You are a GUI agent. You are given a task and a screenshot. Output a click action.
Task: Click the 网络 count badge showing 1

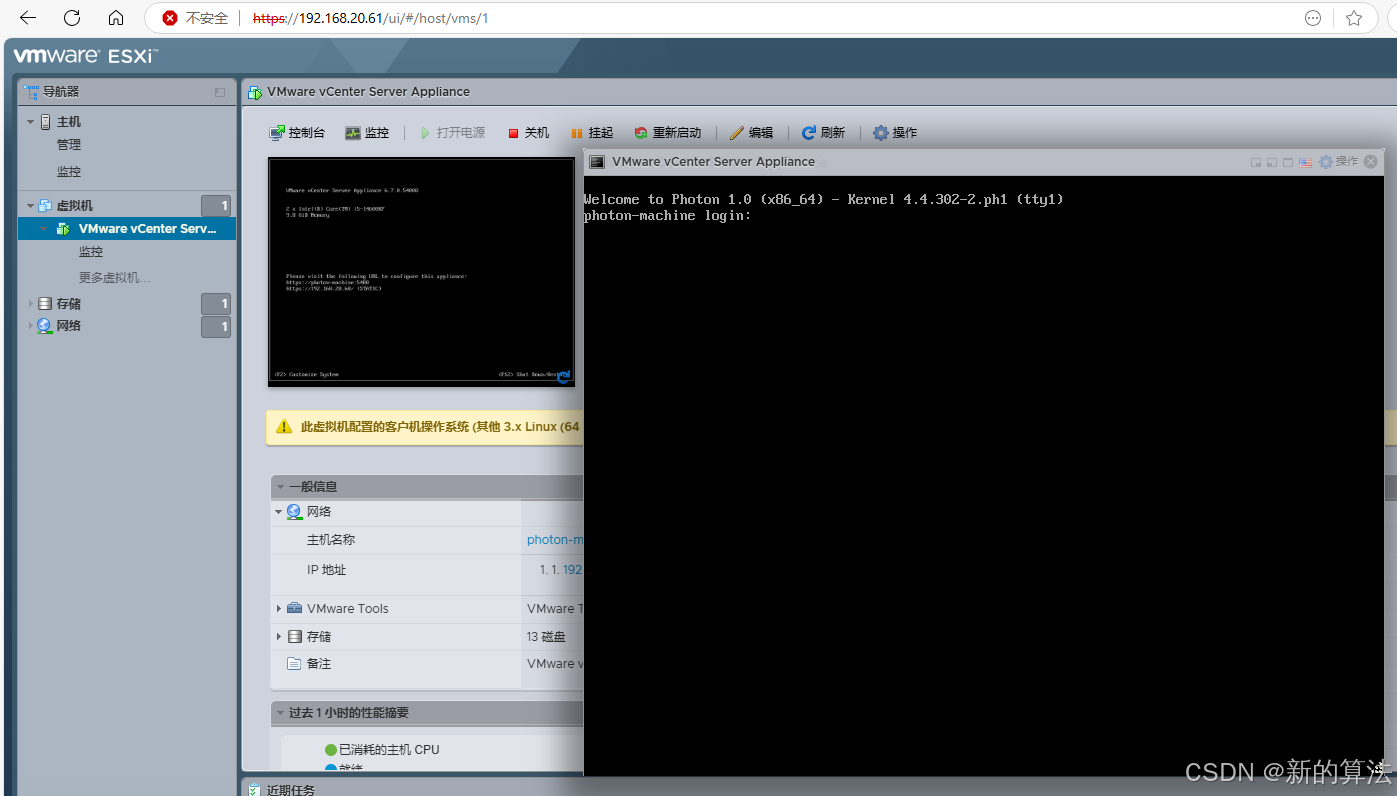coord(216,327)
